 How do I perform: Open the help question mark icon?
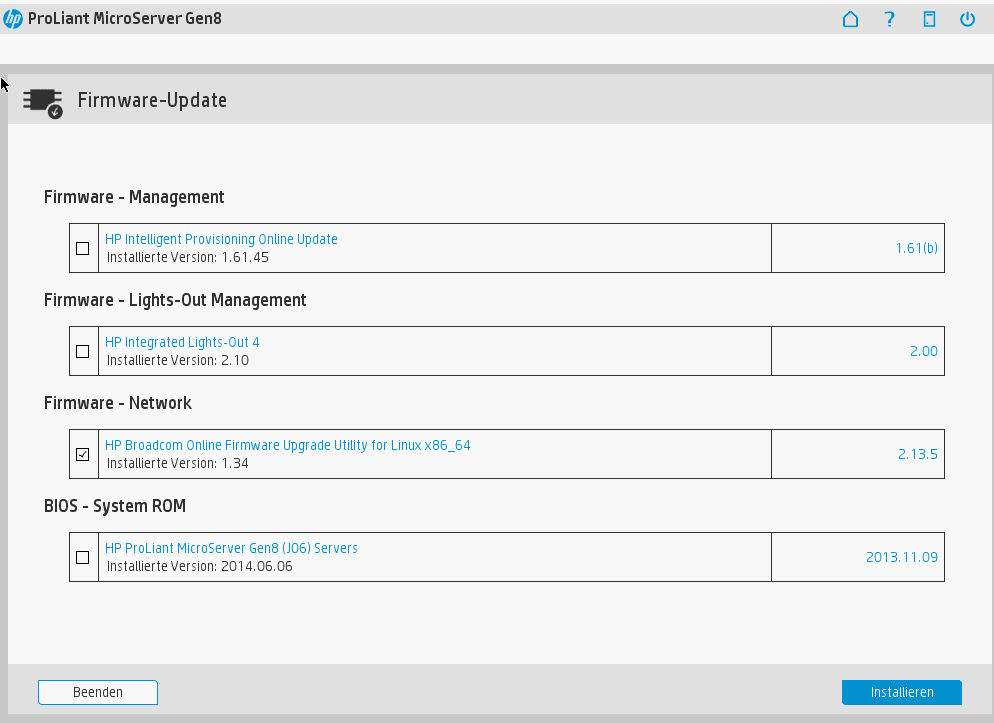(x=889, y=19)
